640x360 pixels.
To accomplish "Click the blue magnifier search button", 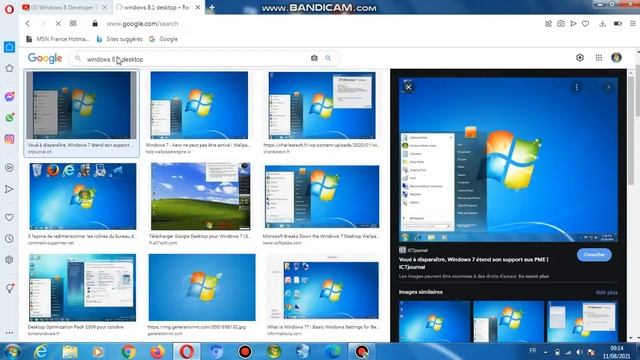I will coord(328,58).
